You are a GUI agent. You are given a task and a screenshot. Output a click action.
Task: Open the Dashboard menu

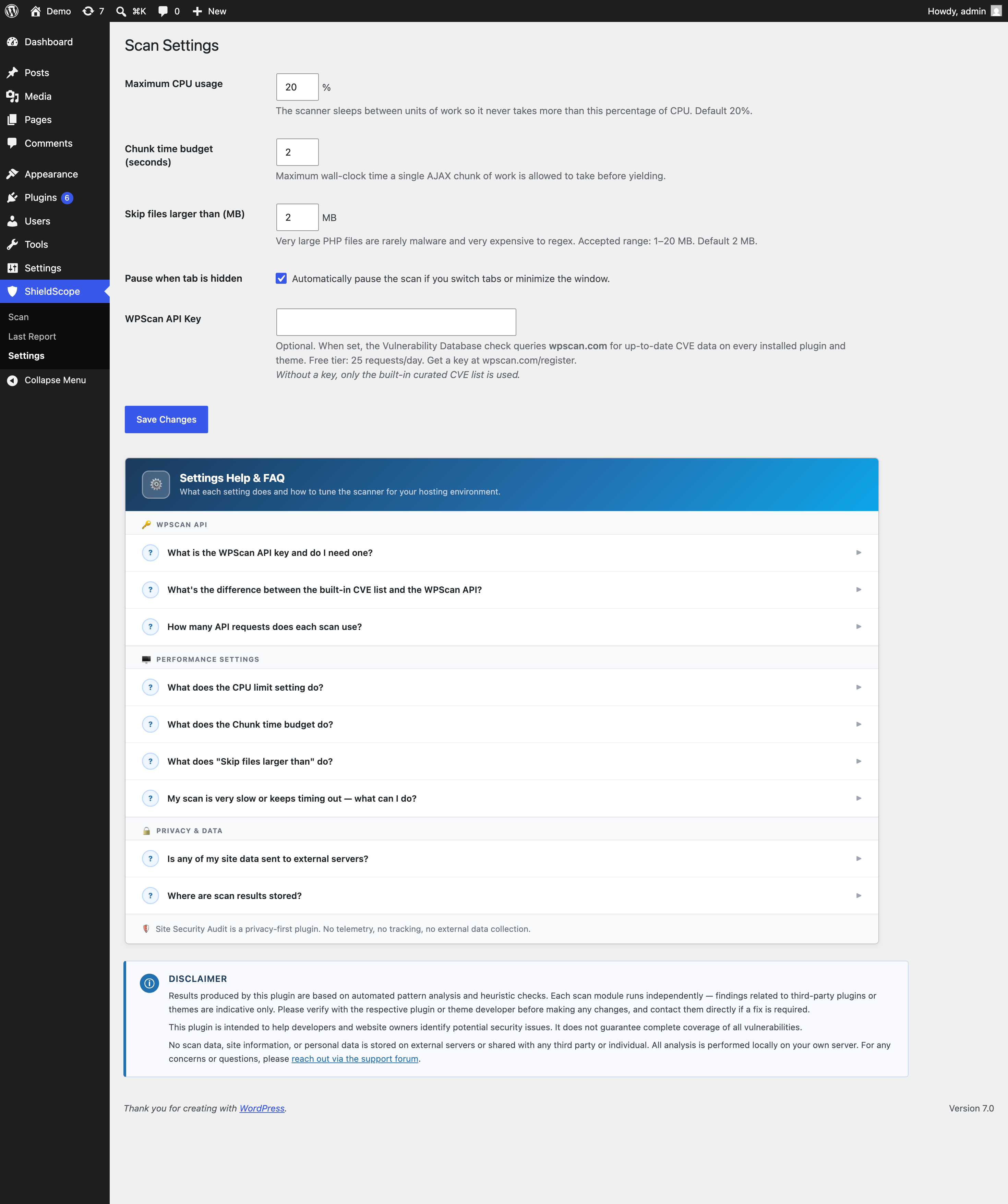coord(55,42)
